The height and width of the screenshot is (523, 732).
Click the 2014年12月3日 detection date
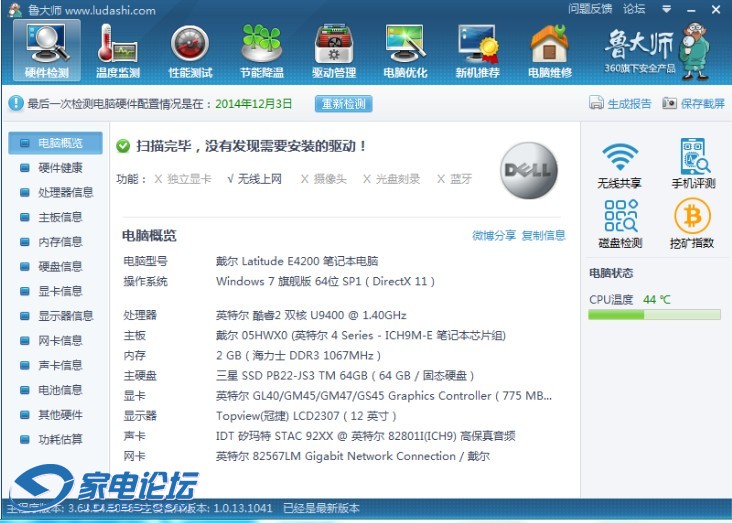tap(253, 104)
